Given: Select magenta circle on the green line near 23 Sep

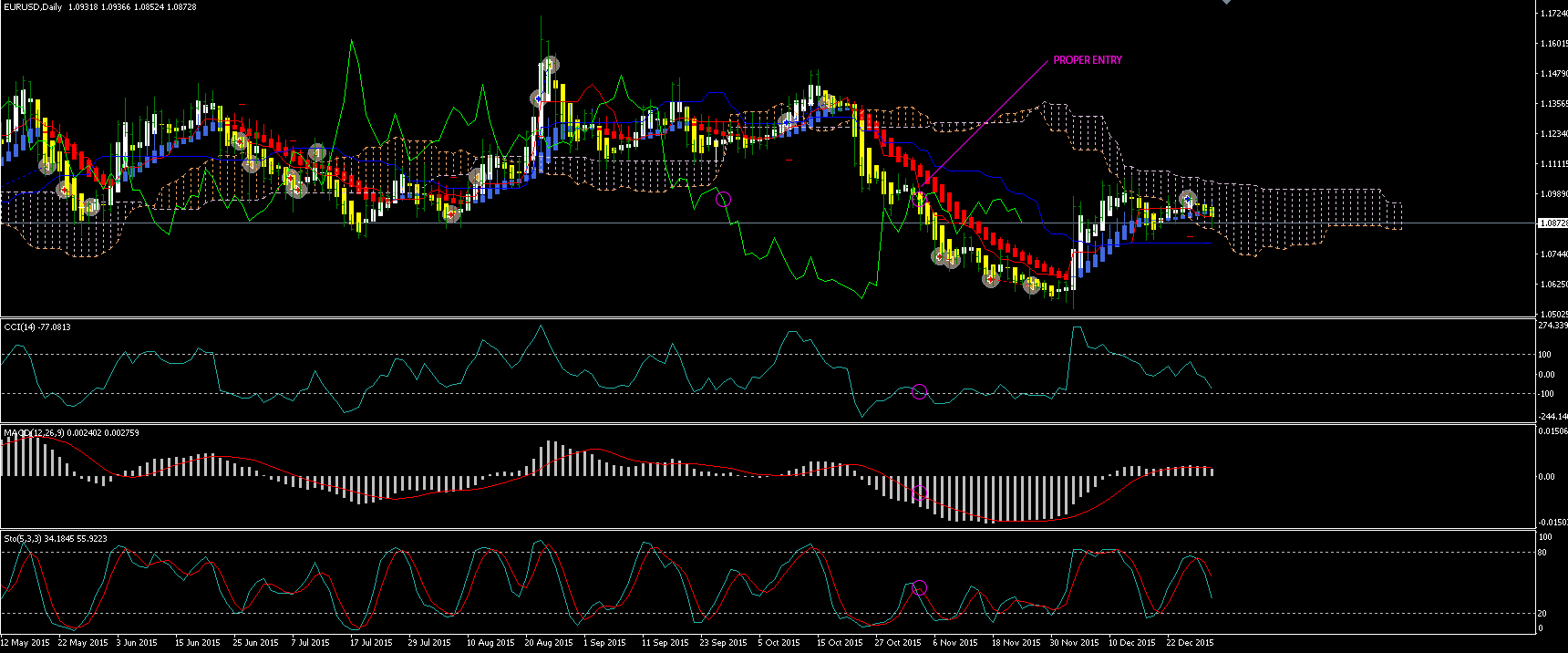Looking at the screenshot, I should (x=723, y=199).
